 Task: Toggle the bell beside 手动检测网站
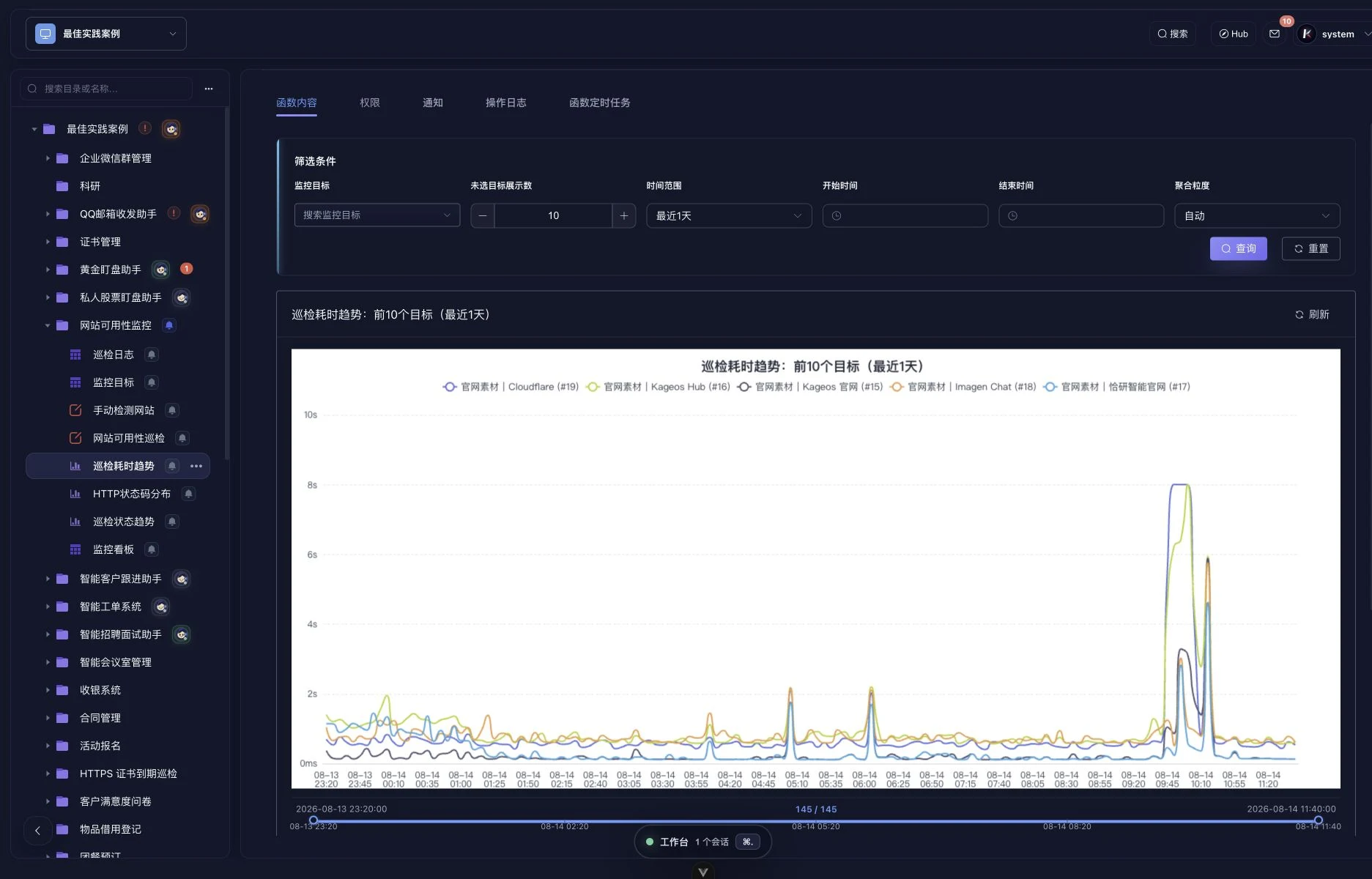click(172, 410)
